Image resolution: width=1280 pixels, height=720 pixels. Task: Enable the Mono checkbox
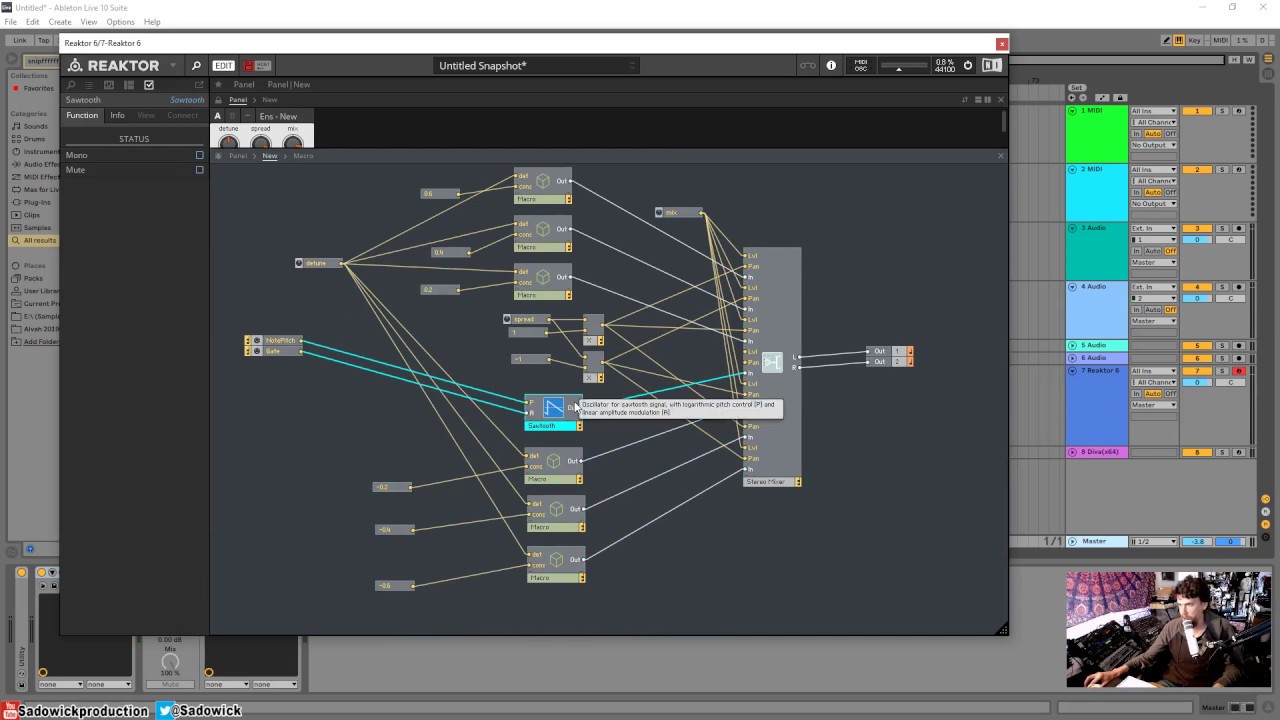click(x=199, y=155)
